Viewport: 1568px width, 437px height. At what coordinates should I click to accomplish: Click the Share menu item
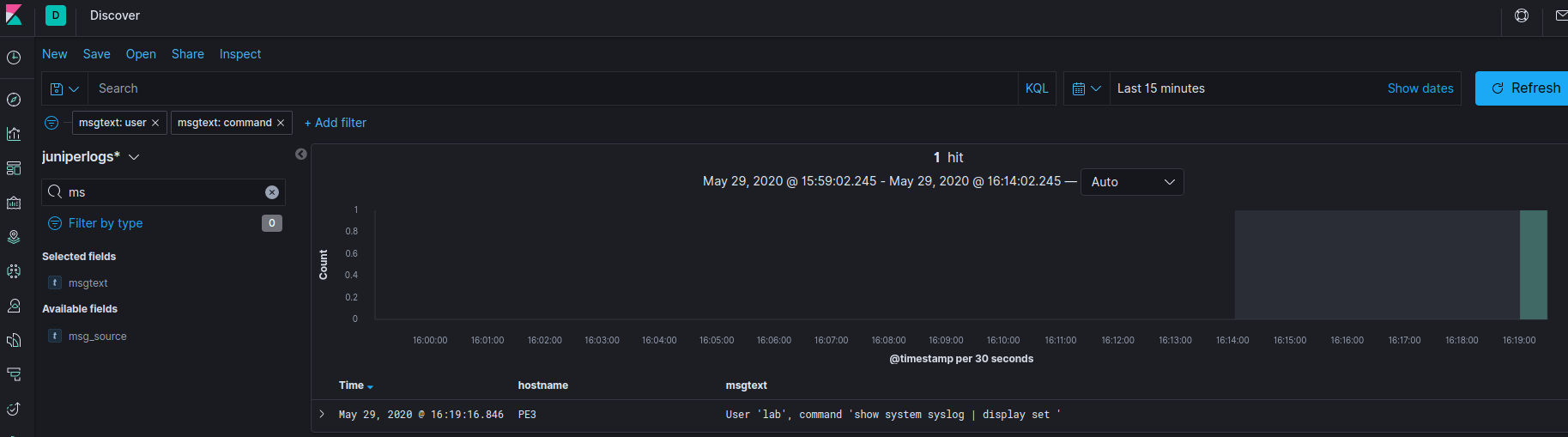point(188,54)
